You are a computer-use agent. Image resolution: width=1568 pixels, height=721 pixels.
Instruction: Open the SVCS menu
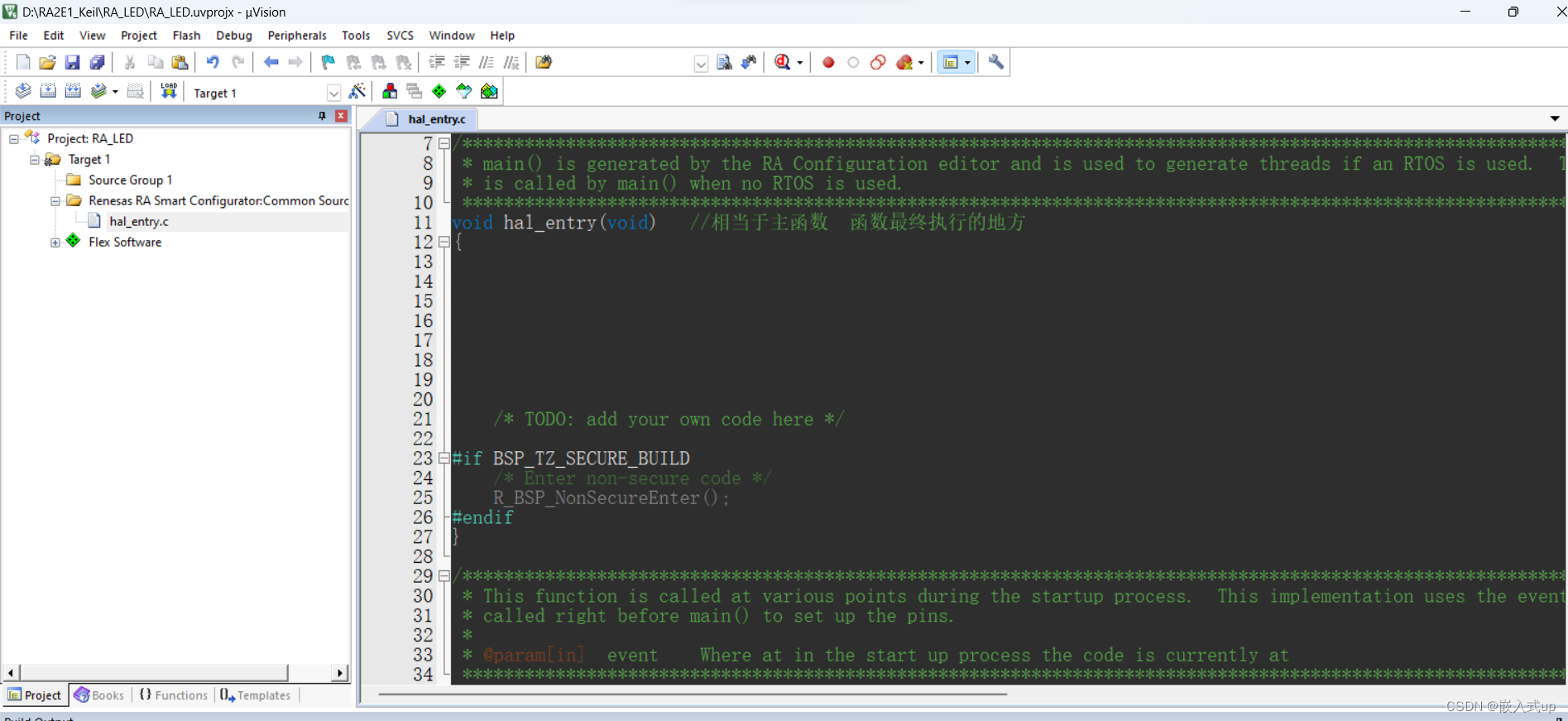click(400, 36)
